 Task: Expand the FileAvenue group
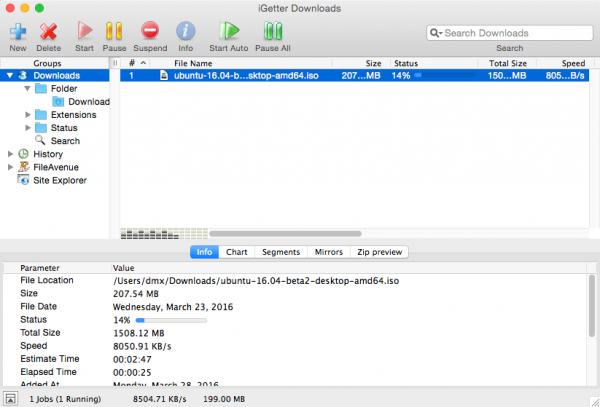click(x=10, y=167)
